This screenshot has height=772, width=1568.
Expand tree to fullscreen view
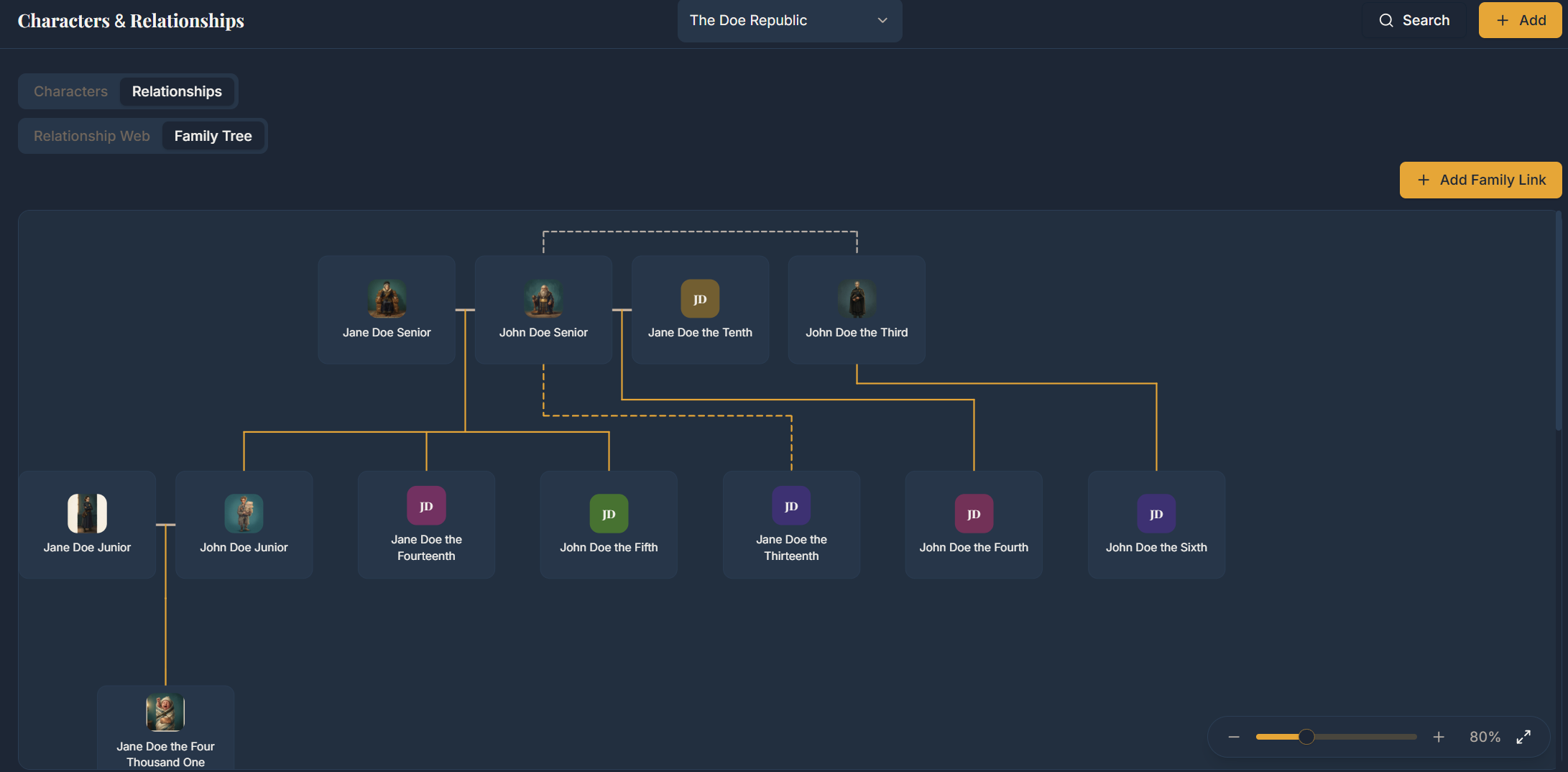coord(1523,737)
